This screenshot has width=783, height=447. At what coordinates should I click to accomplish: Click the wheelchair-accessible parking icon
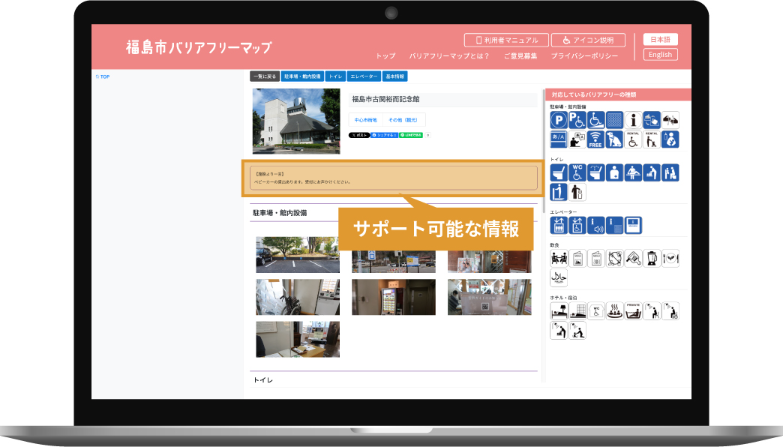577,120
